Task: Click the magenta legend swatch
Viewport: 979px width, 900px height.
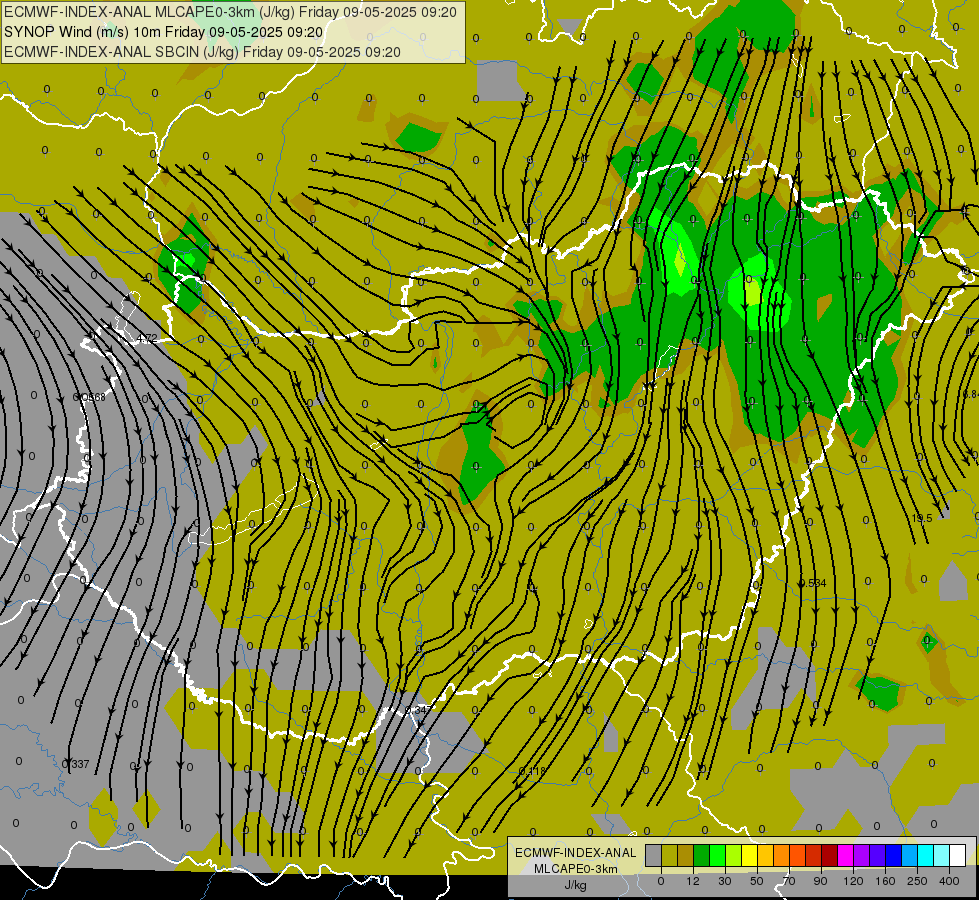Action: (x=846, y=856)
